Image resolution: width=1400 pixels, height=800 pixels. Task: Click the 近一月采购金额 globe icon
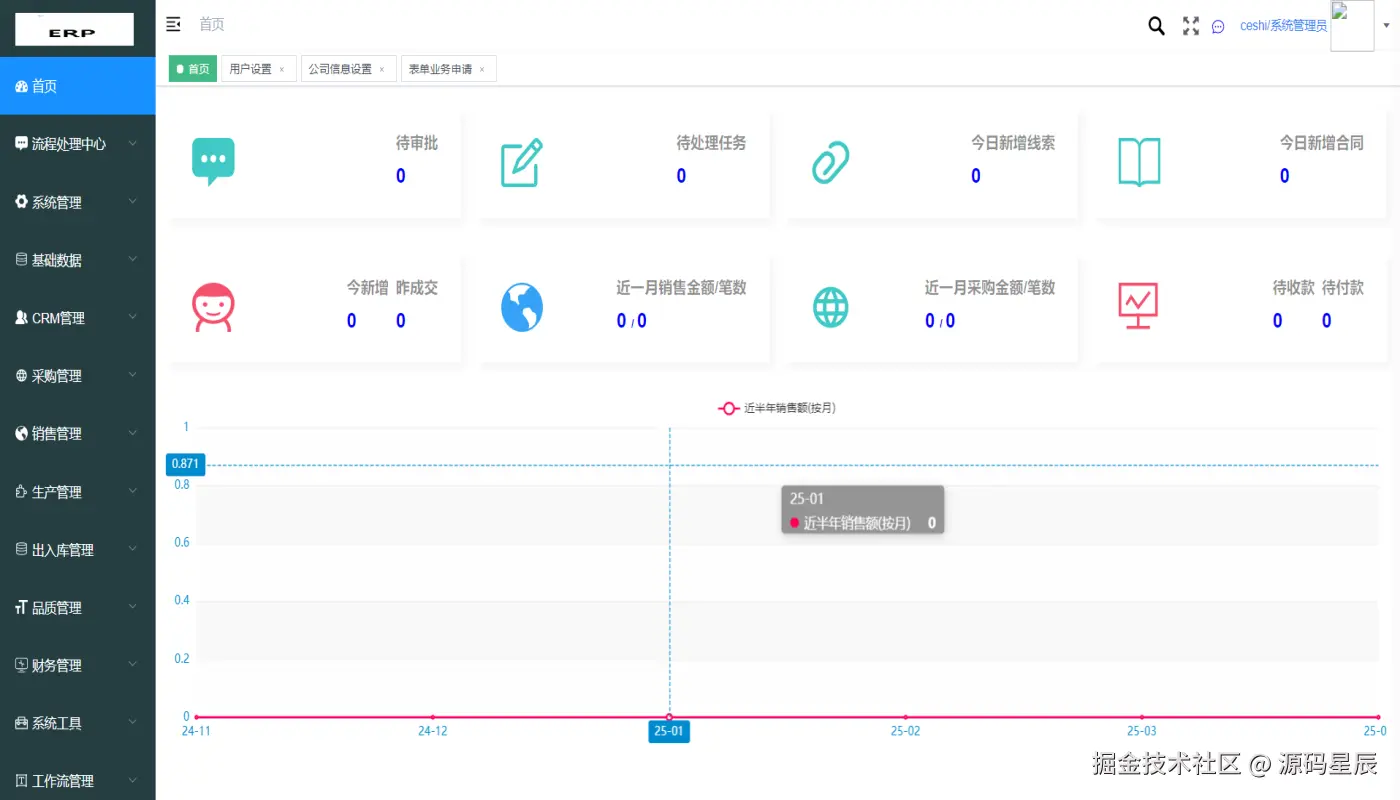coord(830,307)
